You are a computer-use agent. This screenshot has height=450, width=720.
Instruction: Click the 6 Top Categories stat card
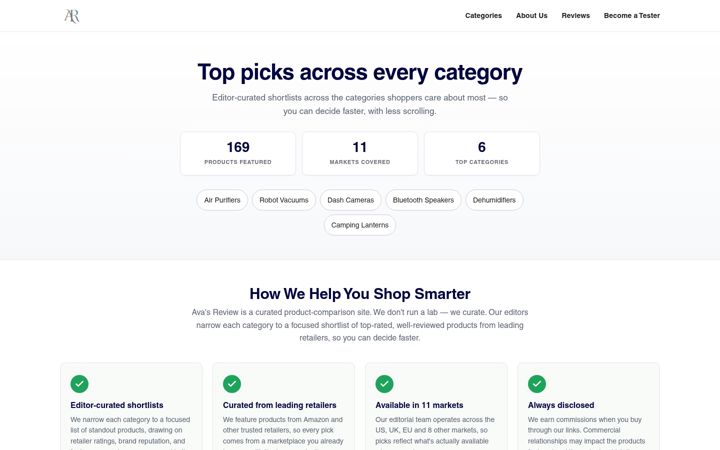tap(482, 153)
